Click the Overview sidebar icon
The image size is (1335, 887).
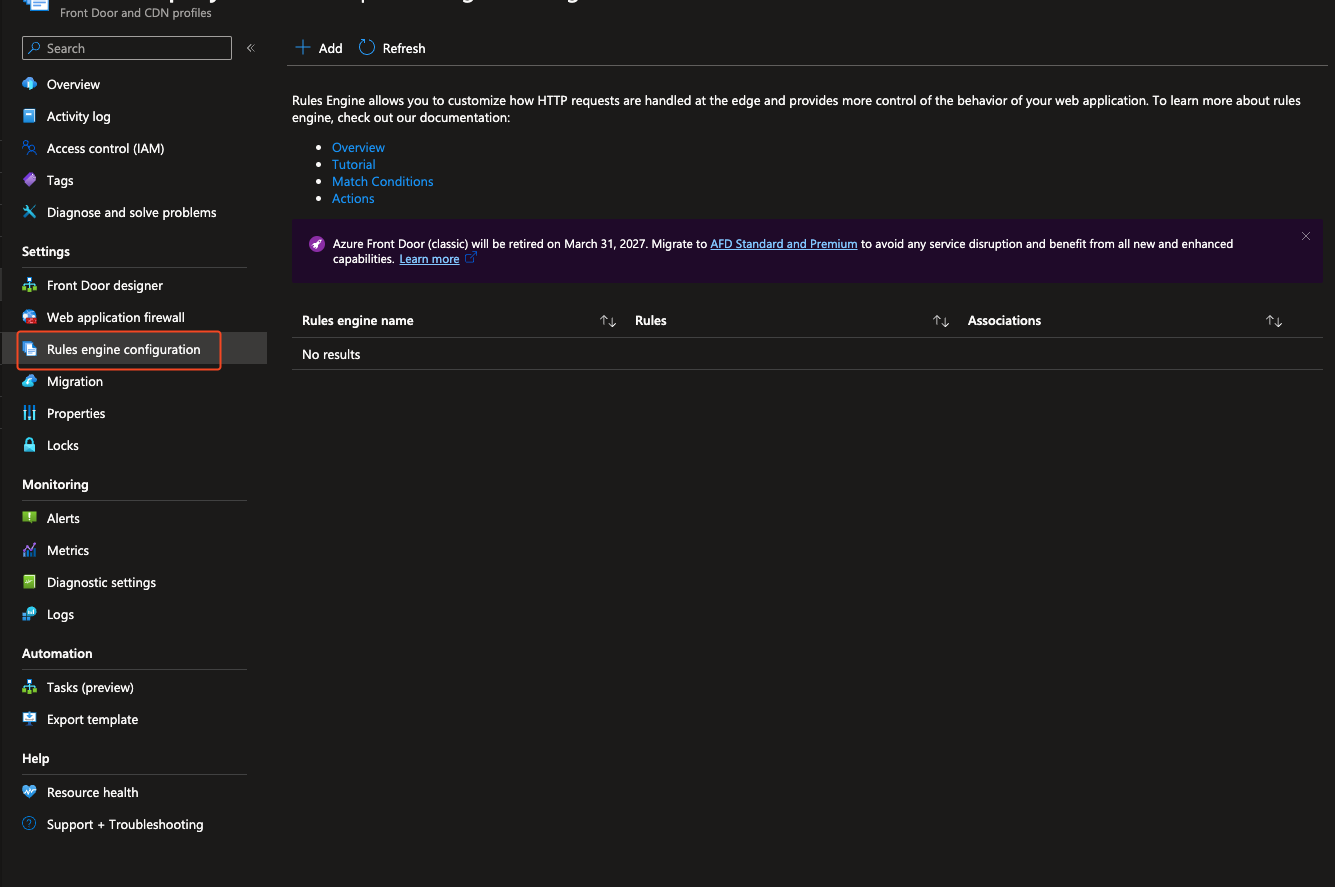[x=30, y=84]
